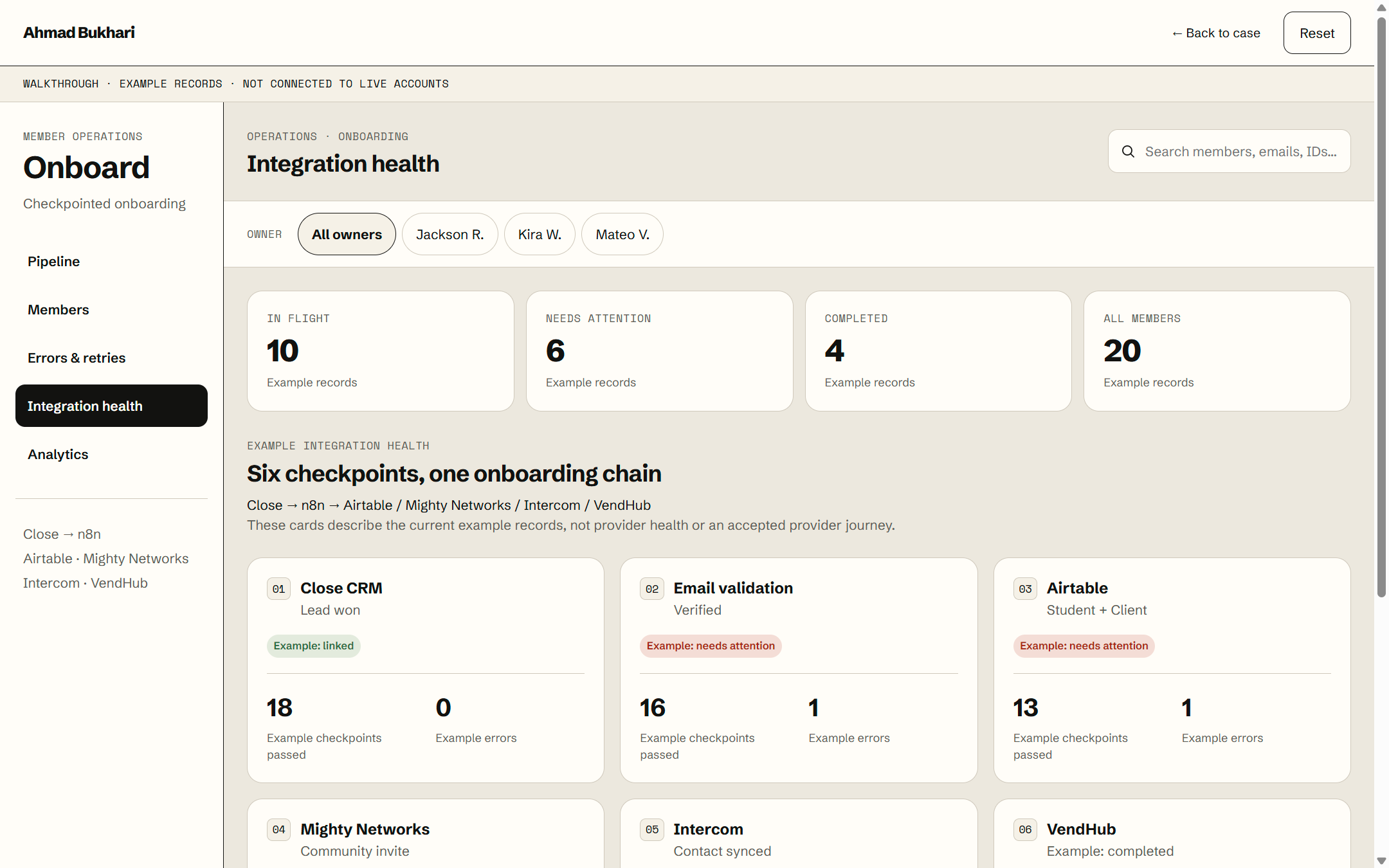Click the 01 badge on Close CRM
Viewport: 1389px width, 868px height.
278,588
